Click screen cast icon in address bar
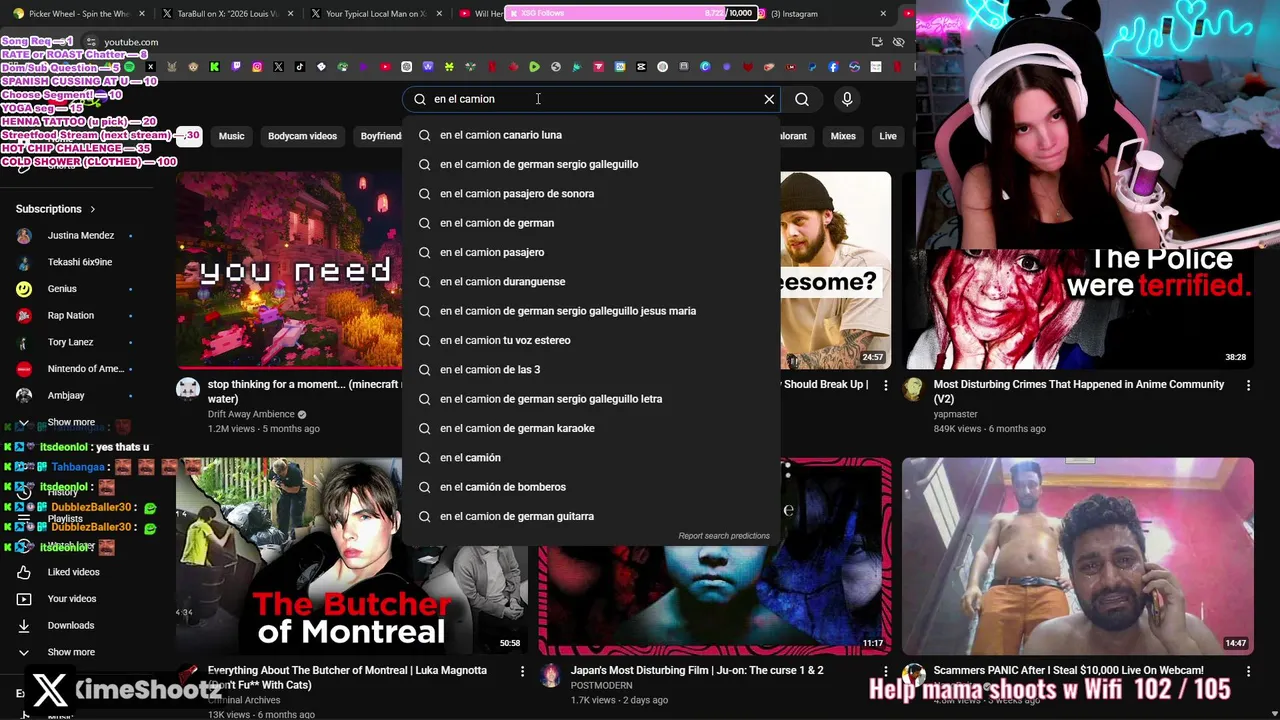This screenshot has width=1280, height=720. pyautogui.click(x=877, y=42)
